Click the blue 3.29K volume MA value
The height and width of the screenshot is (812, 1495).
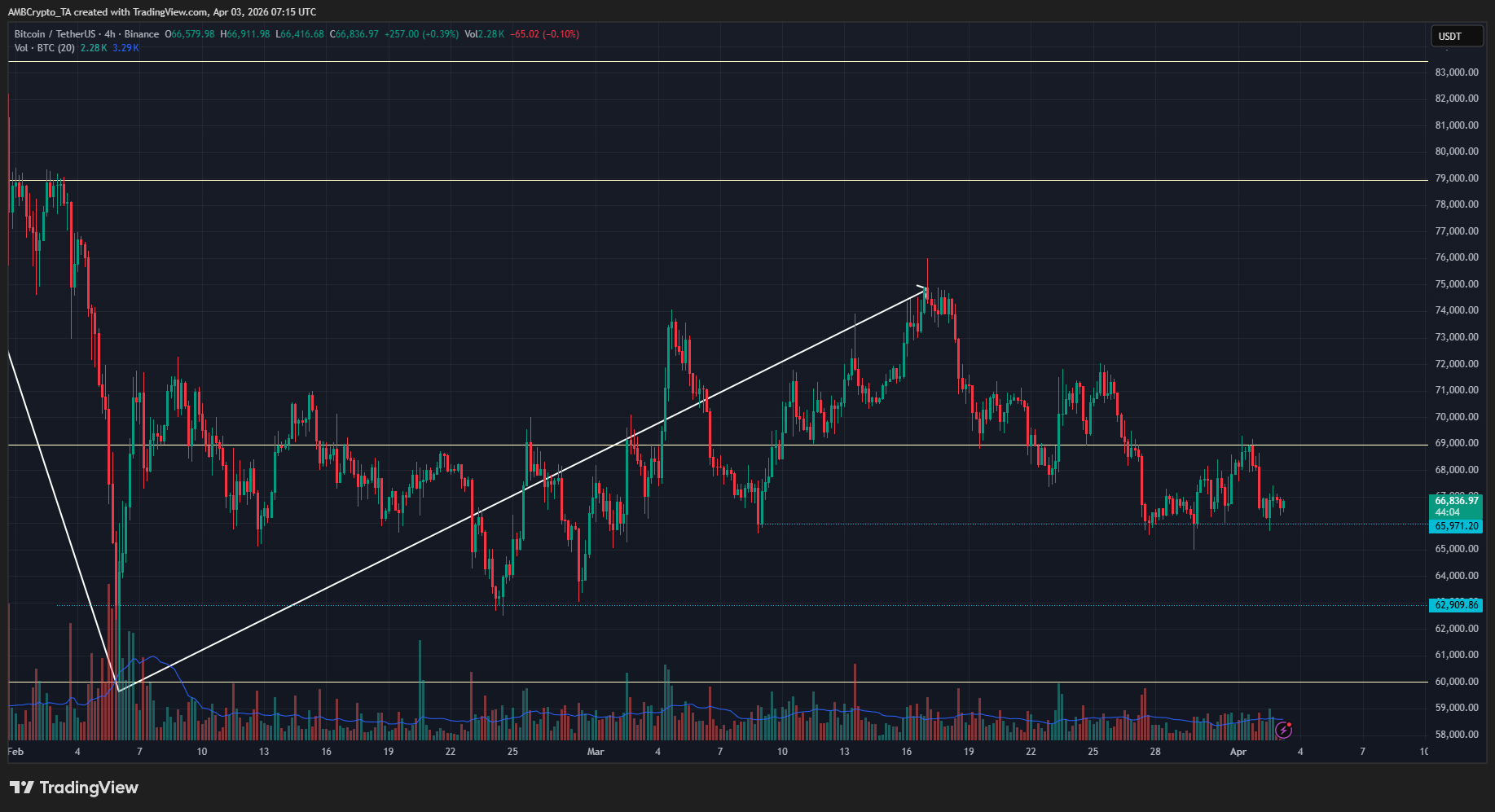click(x=125, y=48)
